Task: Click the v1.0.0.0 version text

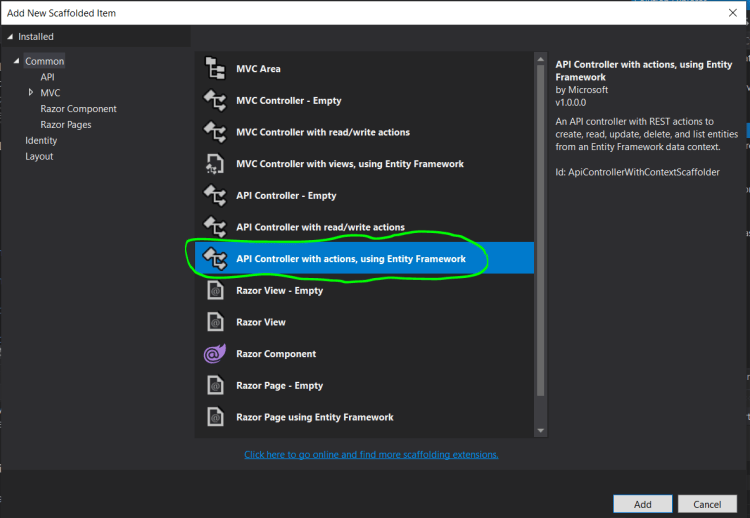Action: click(571, 102)
